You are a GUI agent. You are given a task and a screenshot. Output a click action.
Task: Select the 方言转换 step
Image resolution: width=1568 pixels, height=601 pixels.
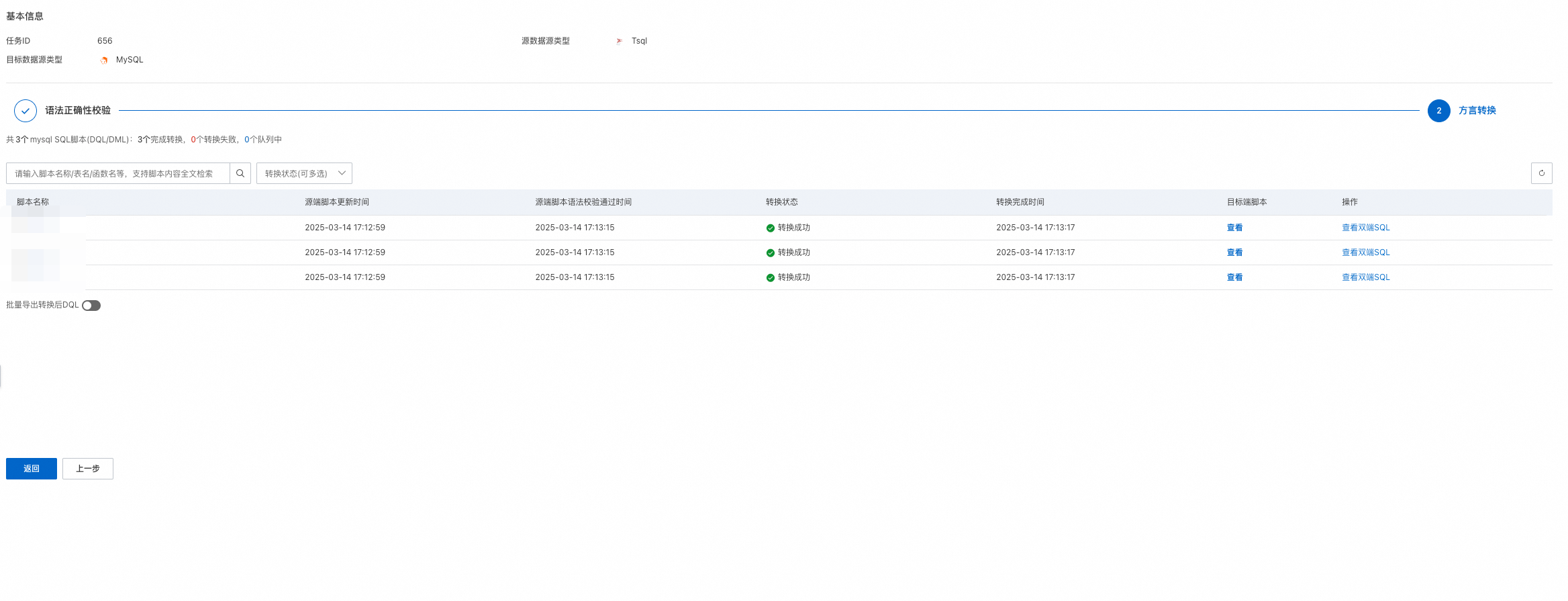coord(1477,110)
